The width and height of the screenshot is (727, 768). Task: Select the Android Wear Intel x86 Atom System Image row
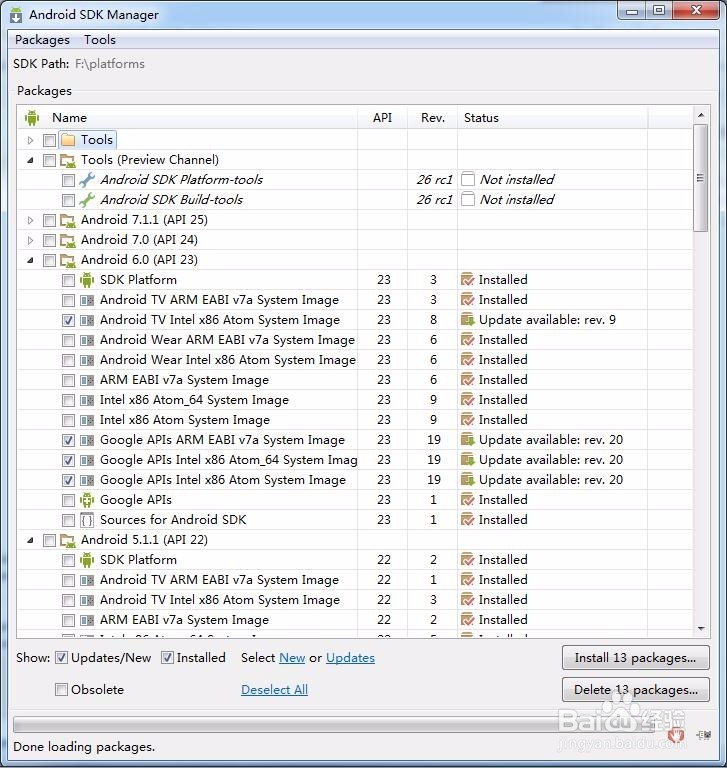point(355,360)
